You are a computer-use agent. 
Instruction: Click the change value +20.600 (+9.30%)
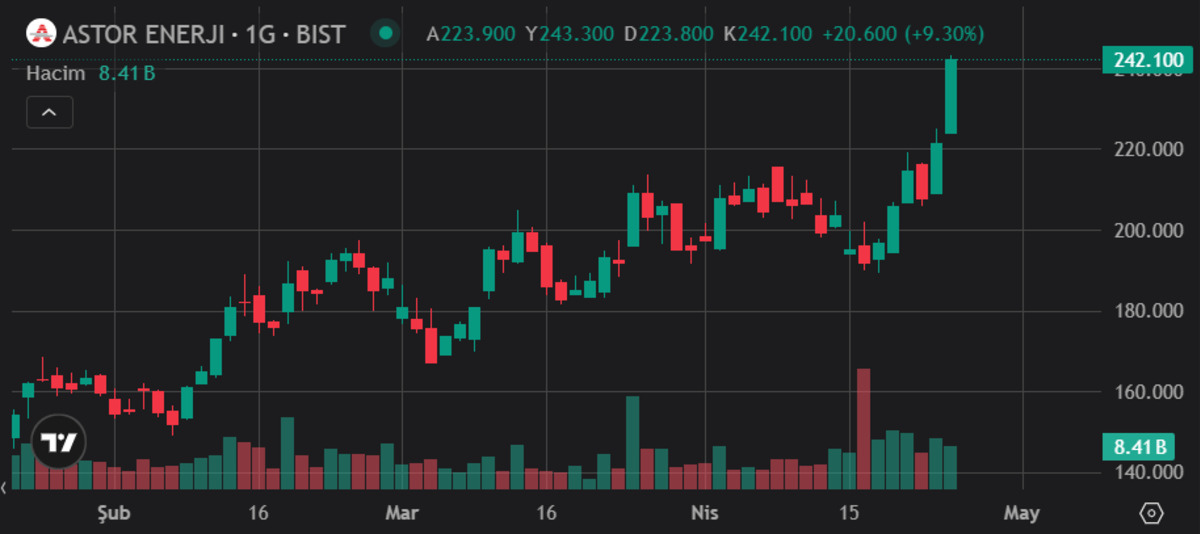click(903, 34)
